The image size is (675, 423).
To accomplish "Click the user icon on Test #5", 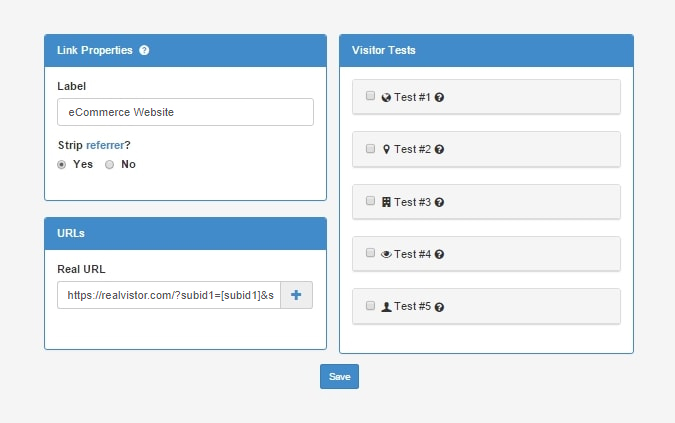I will click(386, 307).
